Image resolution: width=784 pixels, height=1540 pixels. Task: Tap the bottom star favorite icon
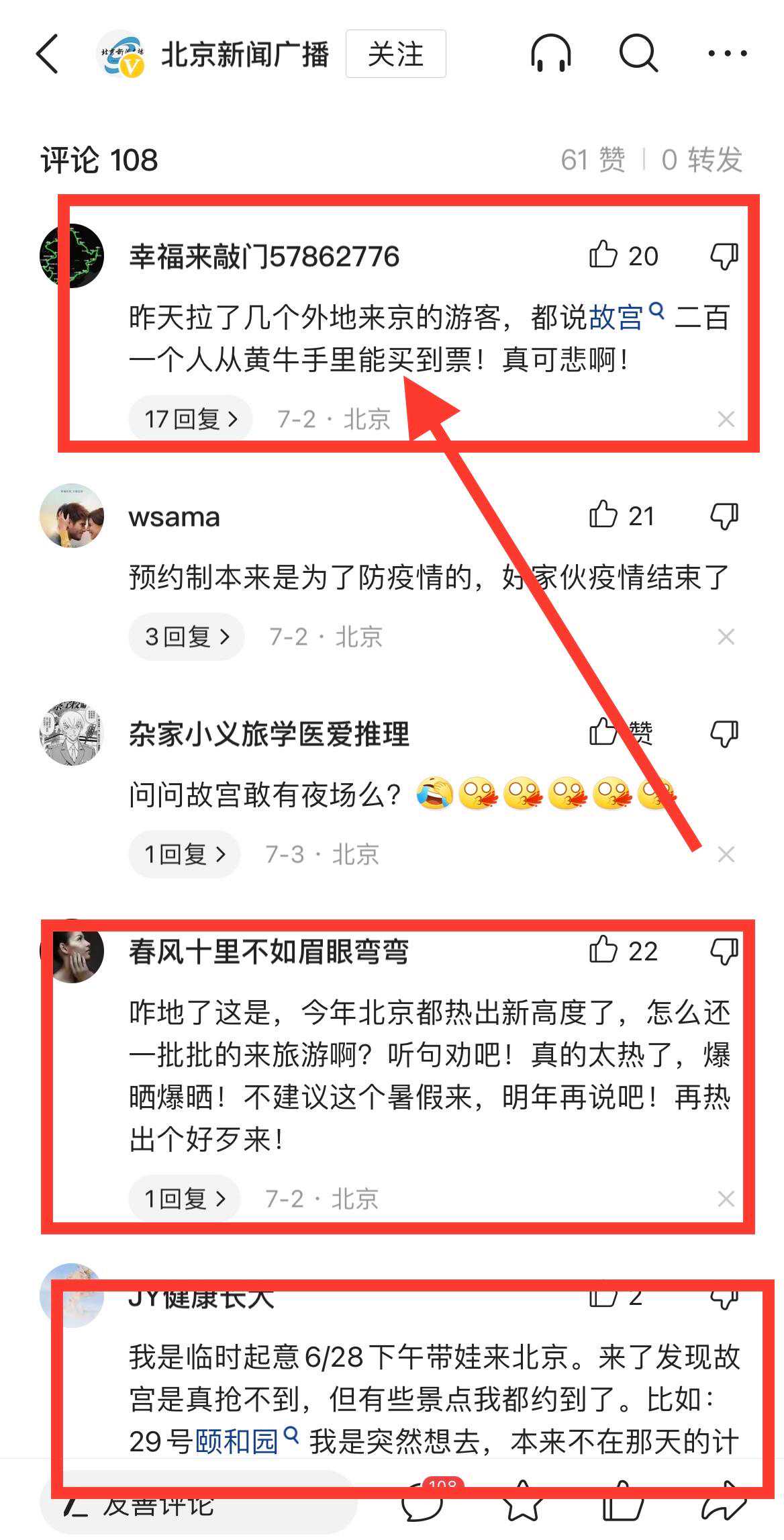point(524,1503)
